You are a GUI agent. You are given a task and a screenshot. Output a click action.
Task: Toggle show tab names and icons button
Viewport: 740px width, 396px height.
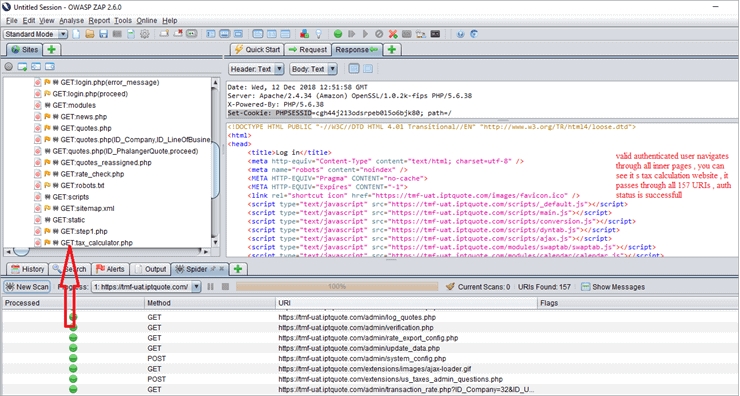[191, 34]
